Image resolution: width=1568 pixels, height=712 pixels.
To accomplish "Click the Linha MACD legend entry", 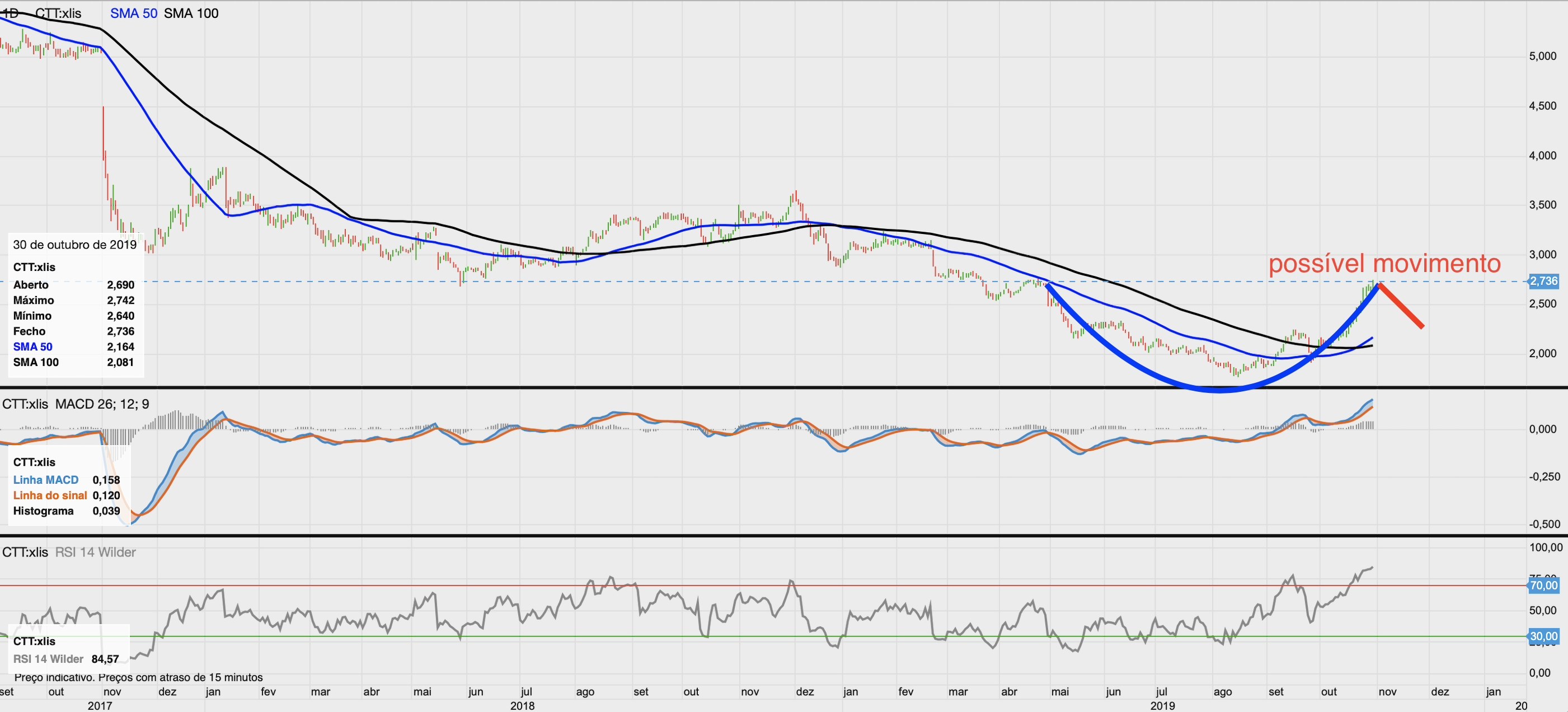I will tap(46, 480).
